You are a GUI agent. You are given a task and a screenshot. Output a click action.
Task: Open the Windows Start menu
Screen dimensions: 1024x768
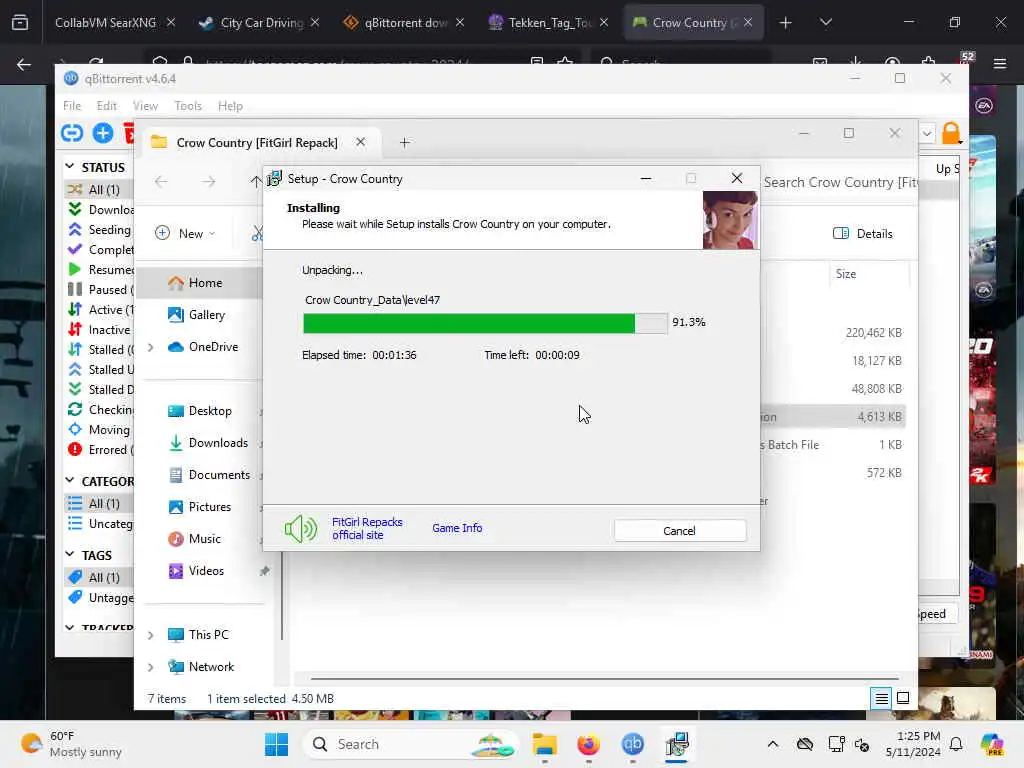tap(276, 744)
